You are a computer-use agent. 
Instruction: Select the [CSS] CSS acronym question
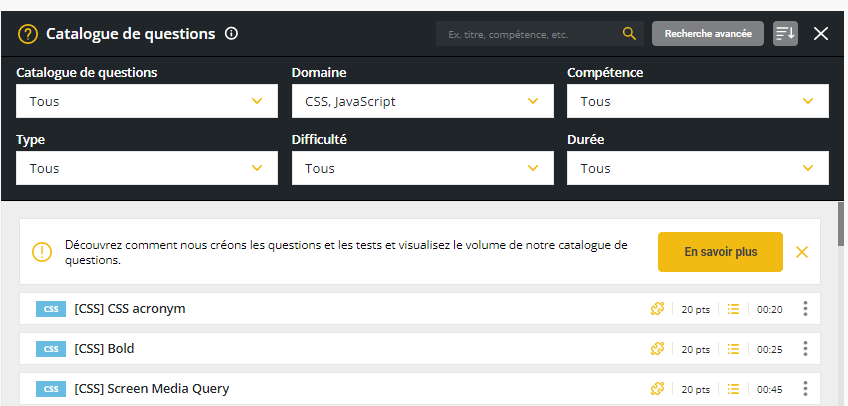tap(420, 309)
